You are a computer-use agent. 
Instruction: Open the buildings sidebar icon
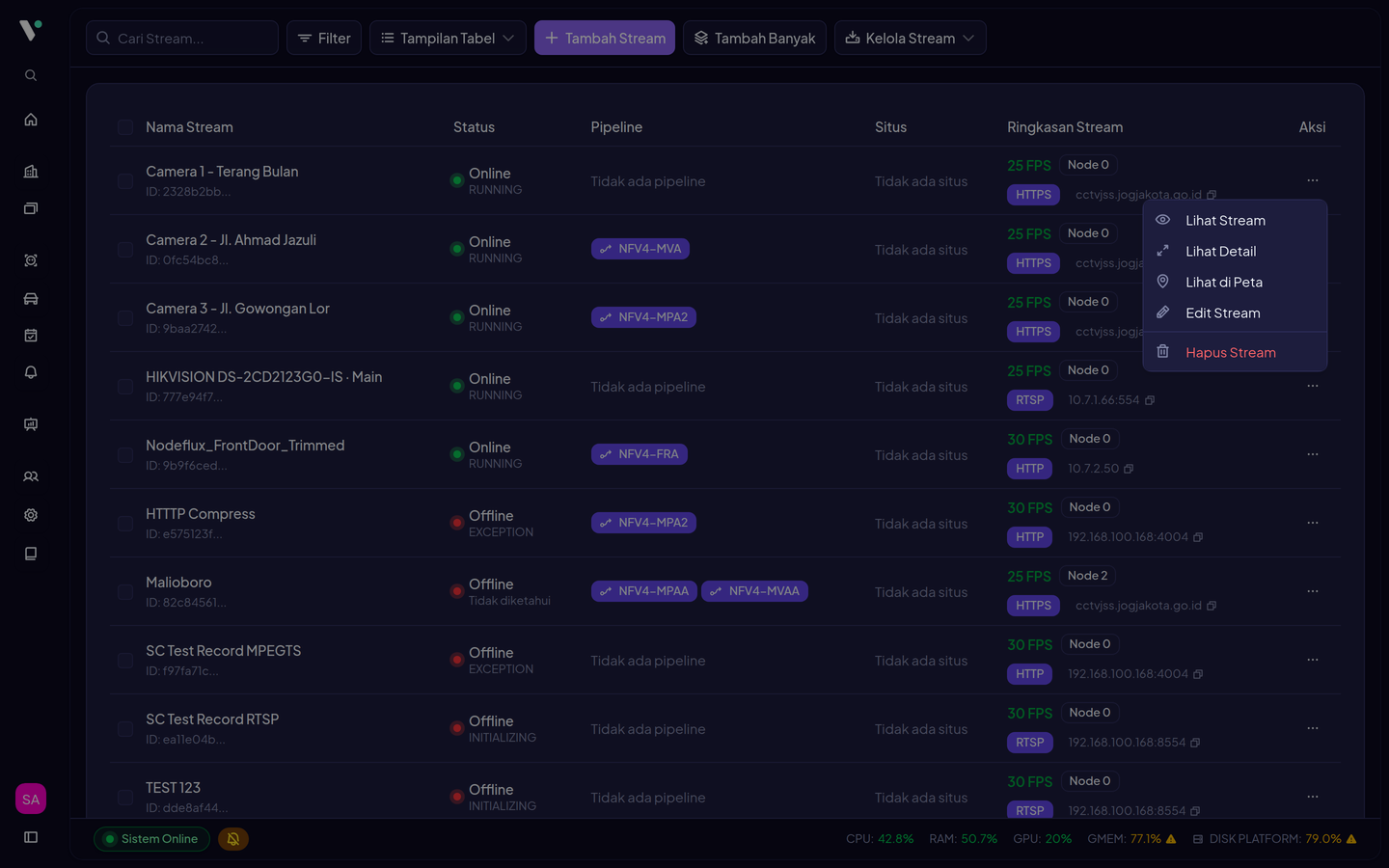(31, 172)
